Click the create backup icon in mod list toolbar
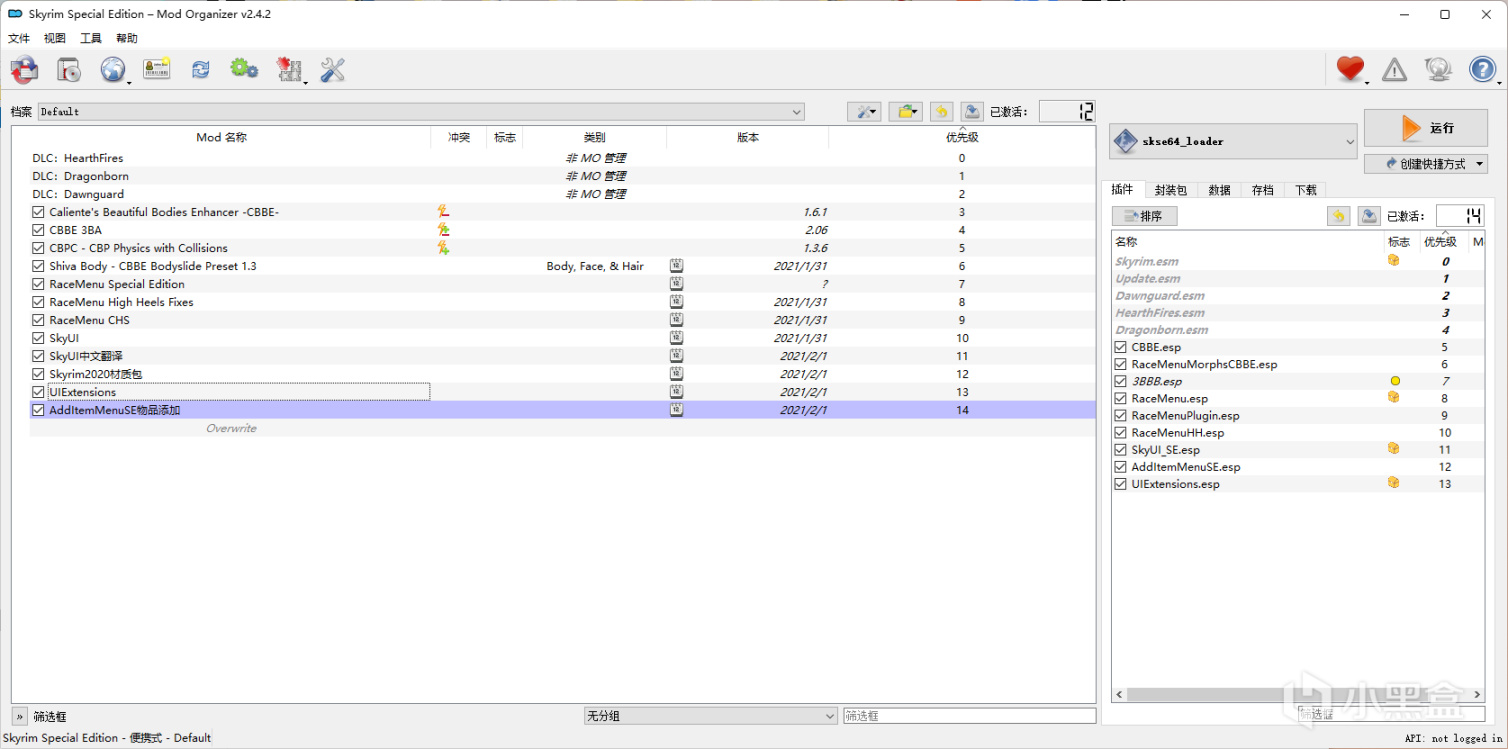The width and height of the screenshot is (1508, 749). click(x=971, y=112)
